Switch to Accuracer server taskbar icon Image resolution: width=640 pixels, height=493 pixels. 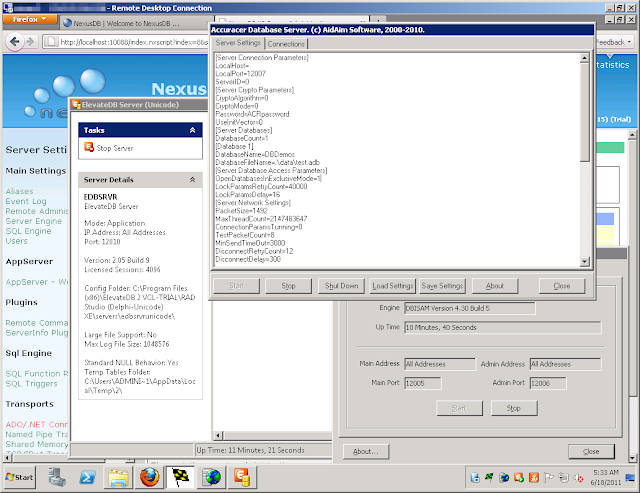180,477
